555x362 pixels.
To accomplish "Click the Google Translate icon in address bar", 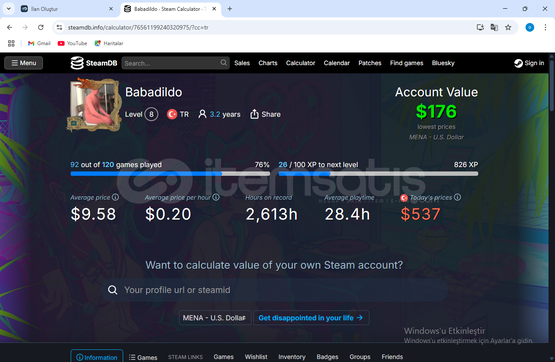I will [x=494, y=27].
